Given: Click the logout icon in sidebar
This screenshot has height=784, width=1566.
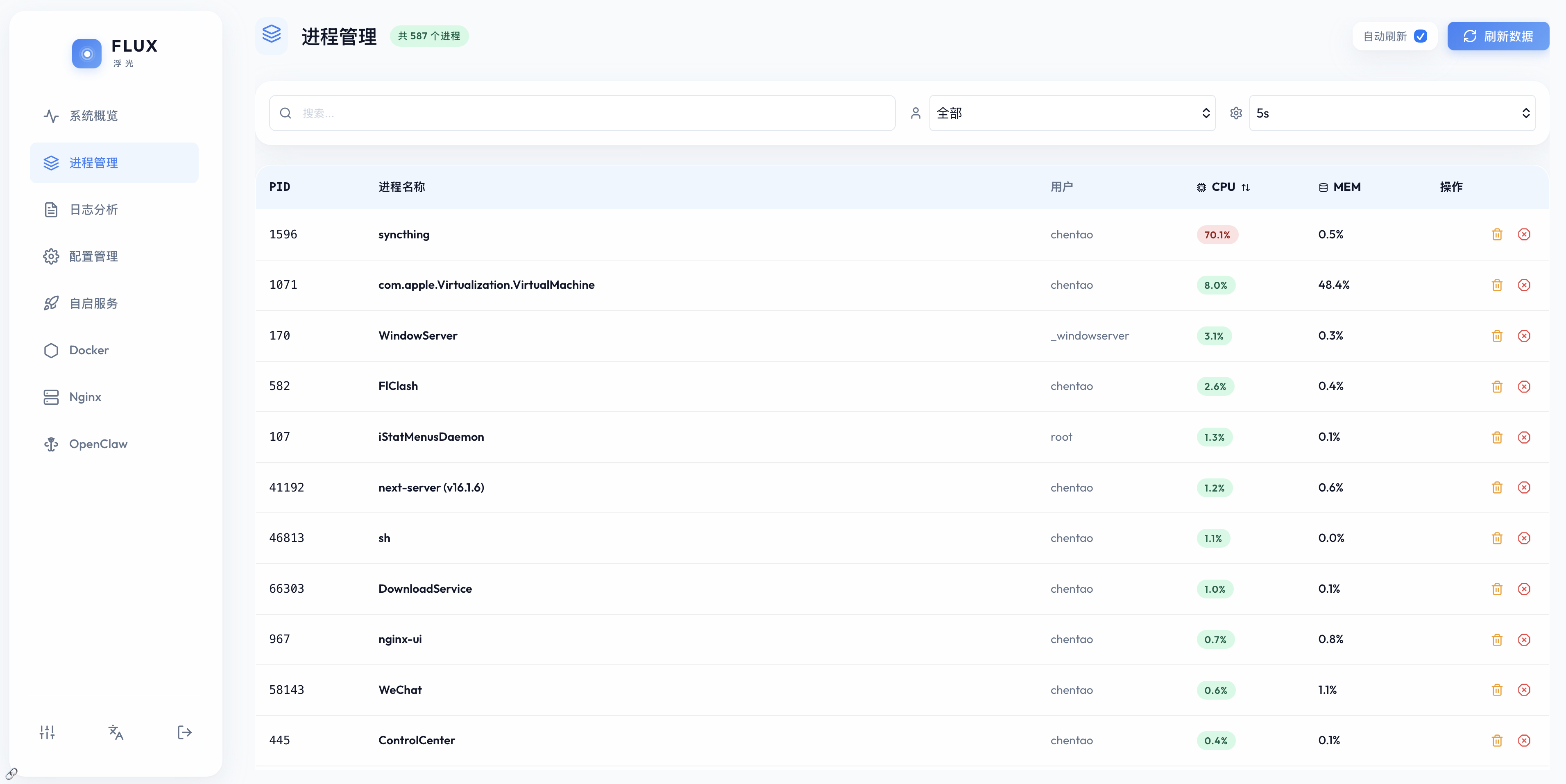Looking at the screenshot, I should point(184,732).
